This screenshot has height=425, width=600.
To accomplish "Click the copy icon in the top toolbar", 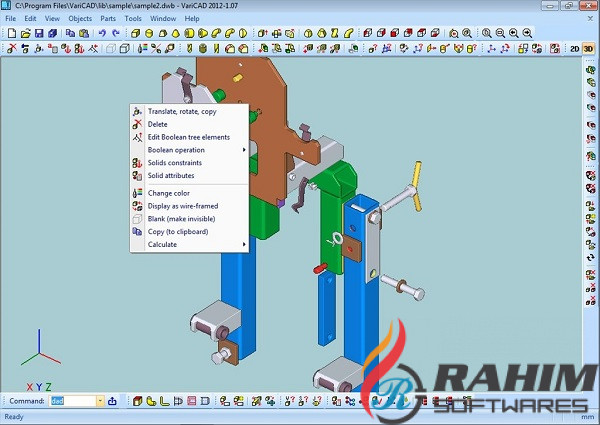I will [70, 33].
